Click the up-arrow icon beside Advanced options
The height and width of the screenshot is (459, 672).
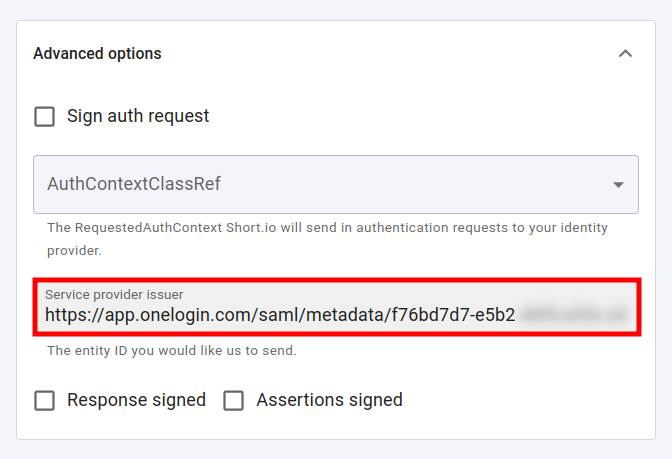[x=625, y=54]
